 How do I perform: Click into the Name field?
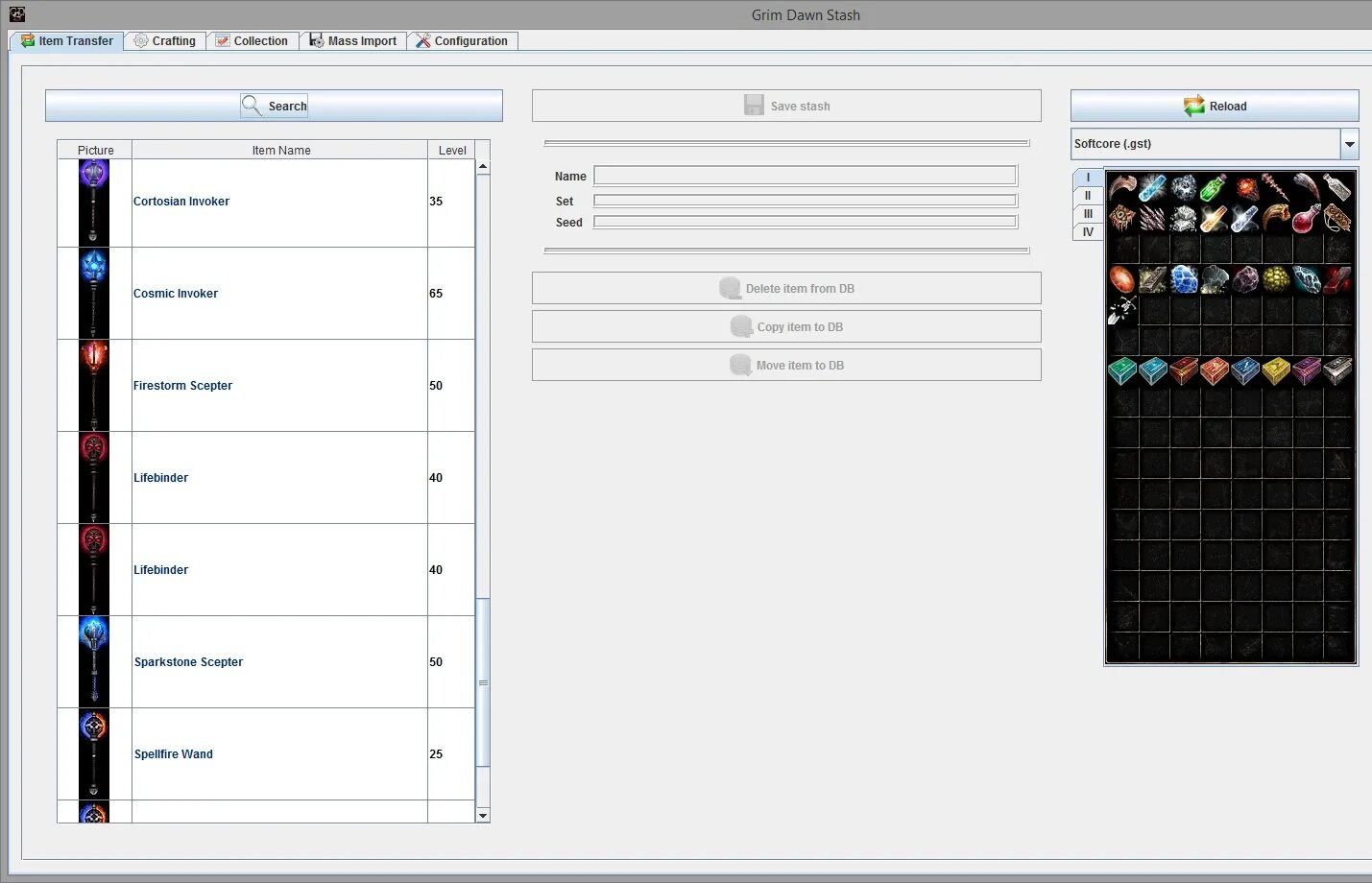806,176
